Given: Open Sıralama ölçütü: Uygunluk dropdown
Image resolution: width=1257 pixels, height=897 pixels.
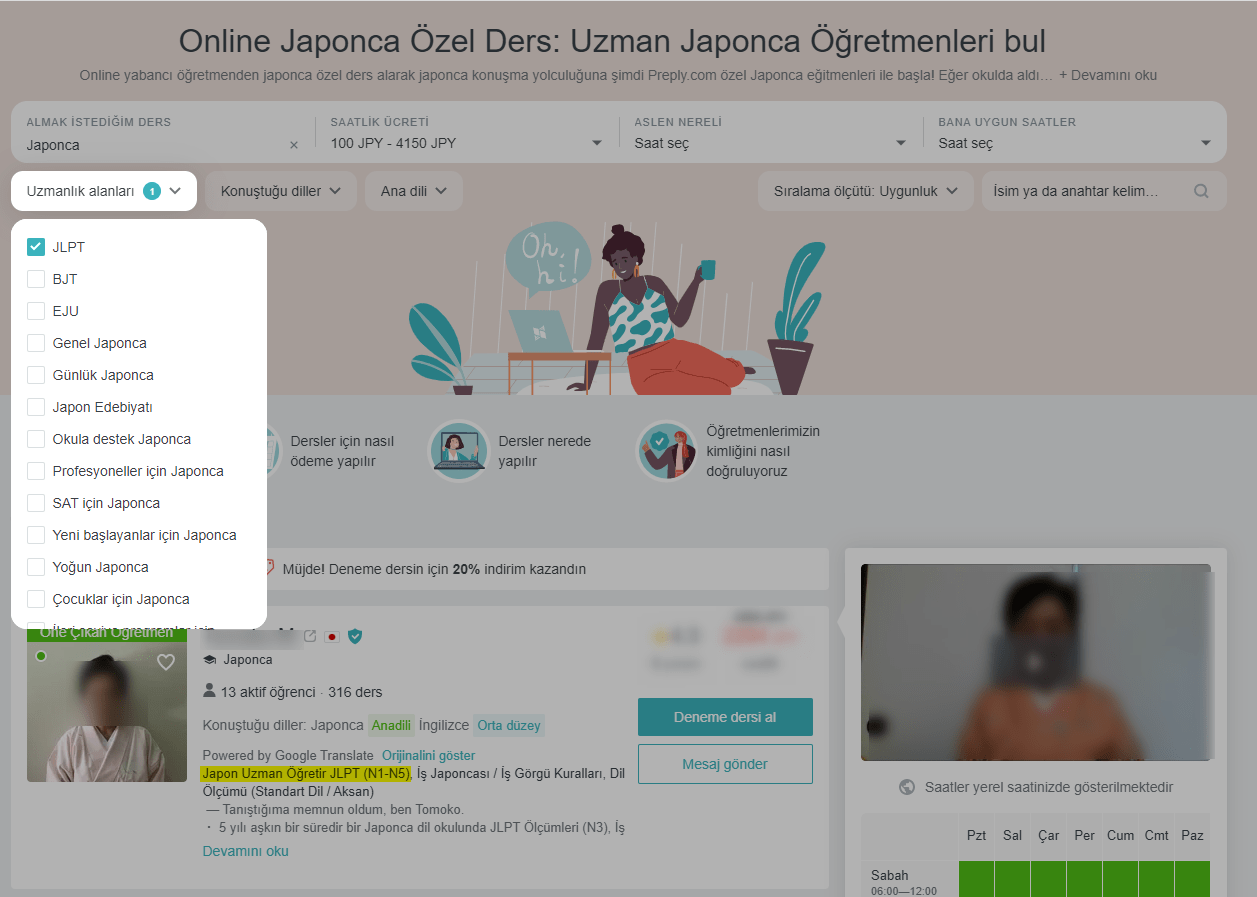Looking at the screenshot, I should coord(866,191).
